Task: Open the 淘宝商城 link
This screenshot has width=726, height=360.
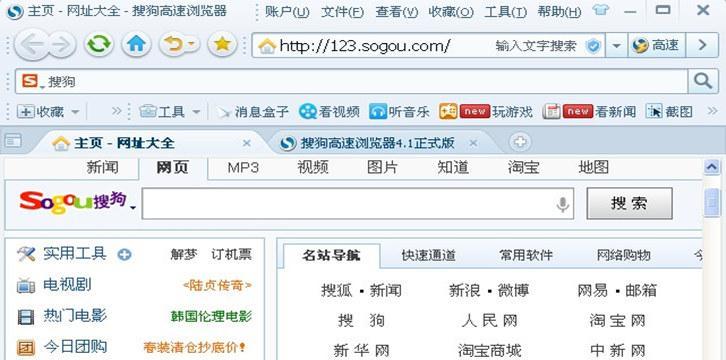Action: click(x=489, y=350)
